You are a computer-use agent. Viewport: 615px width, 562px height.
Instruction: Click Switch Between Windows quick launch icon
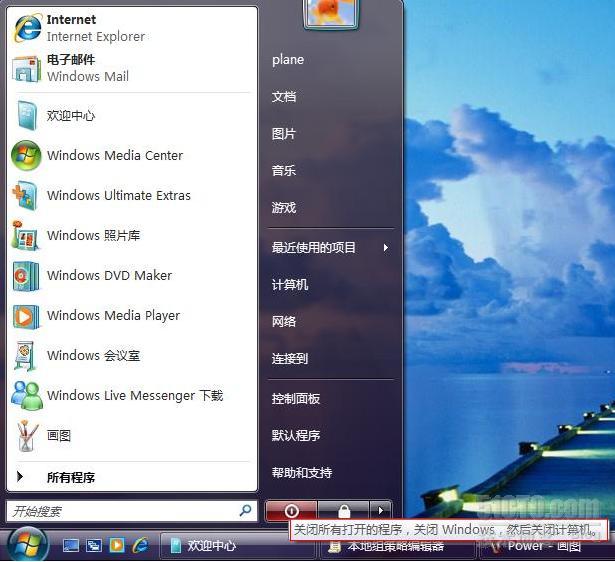coord(94,545)
